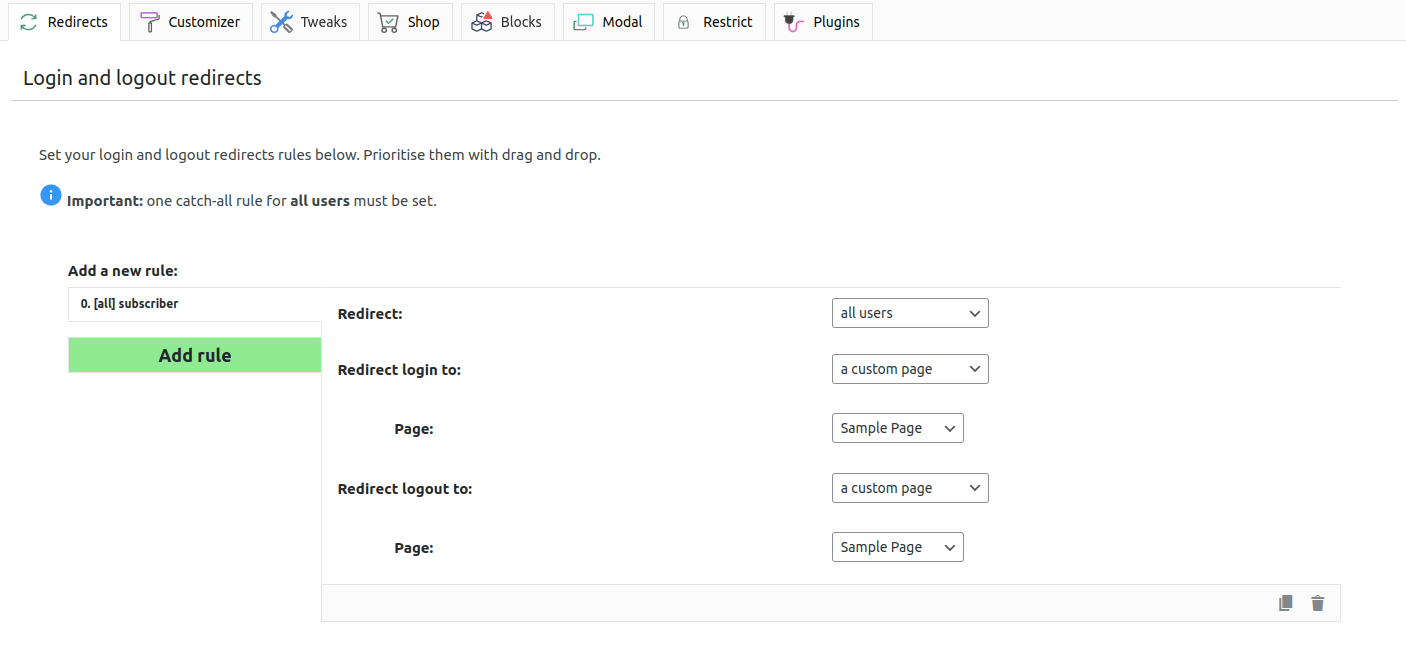
Task: Switch to the Tweaks tab
Action: pos(311,22)
